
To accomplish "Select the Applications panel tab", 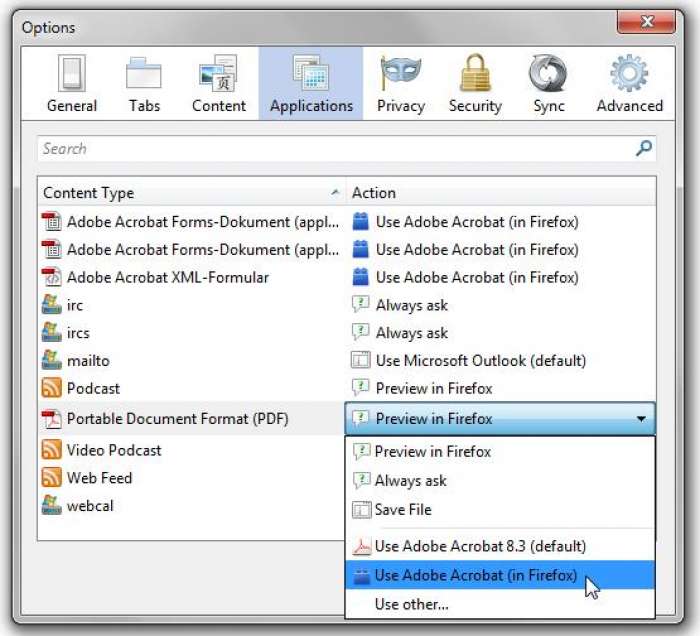I will [x=311, y=84].
